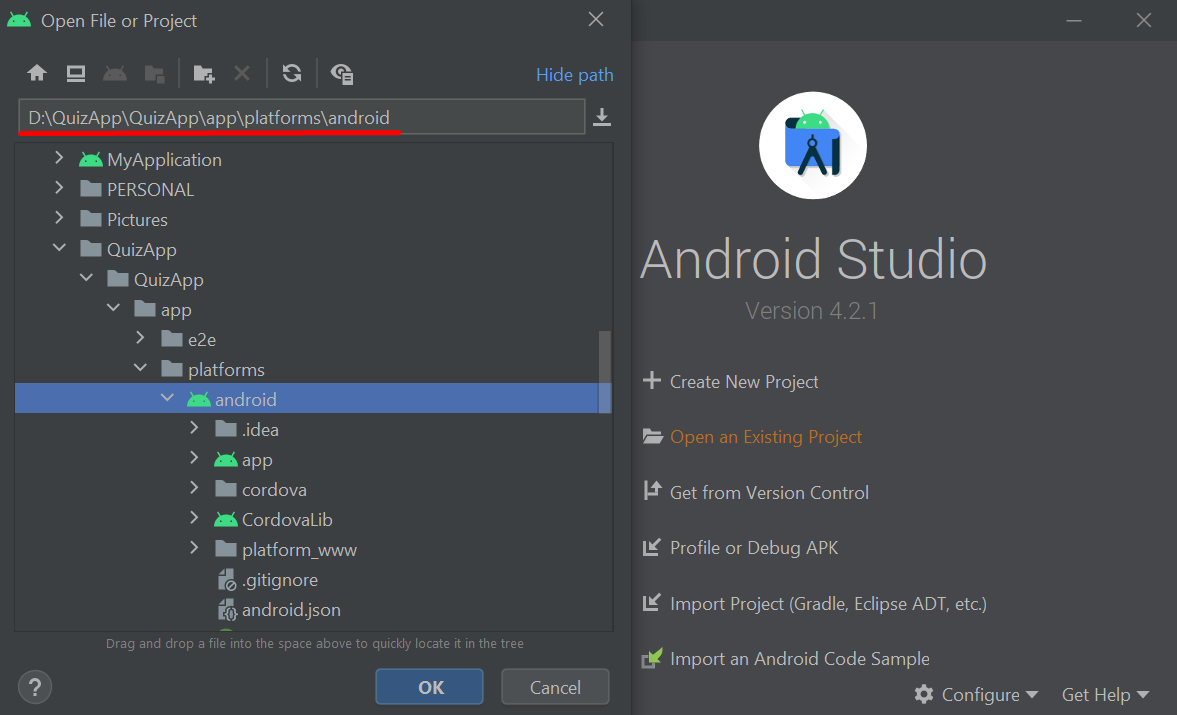
Task: Click Profile or Debug APK
Action: click(740, 548)
